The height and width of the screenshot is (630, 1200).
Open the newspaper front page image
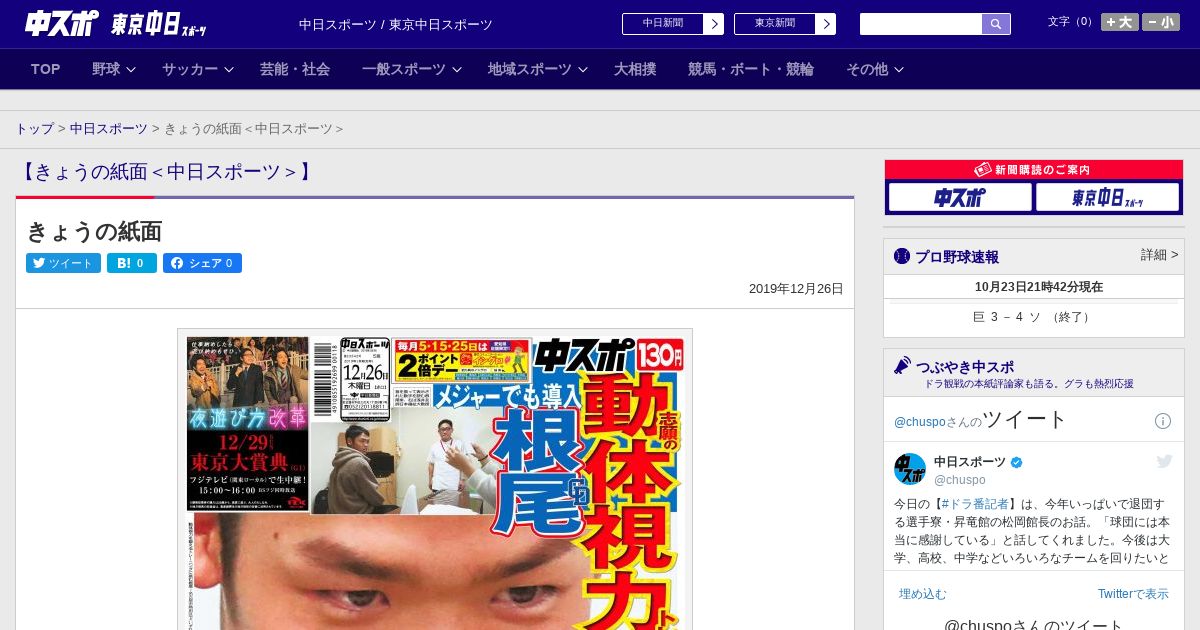[x=435, y=480]
